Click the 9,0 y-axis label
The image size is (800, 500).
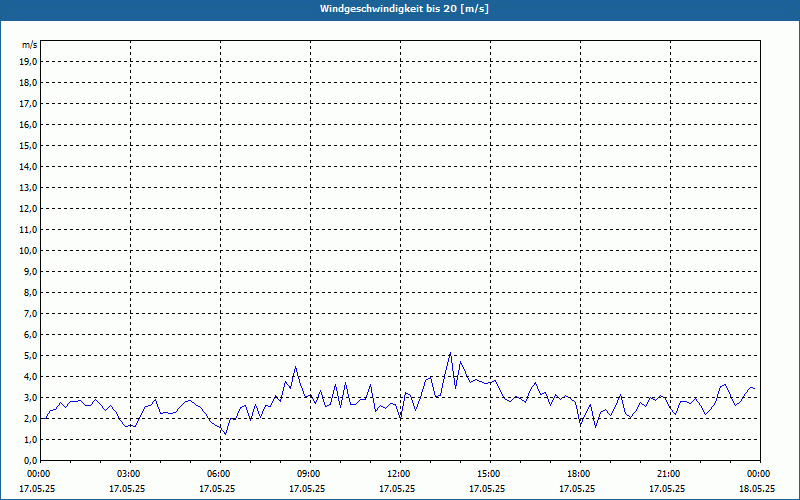(x=30, y=271)
